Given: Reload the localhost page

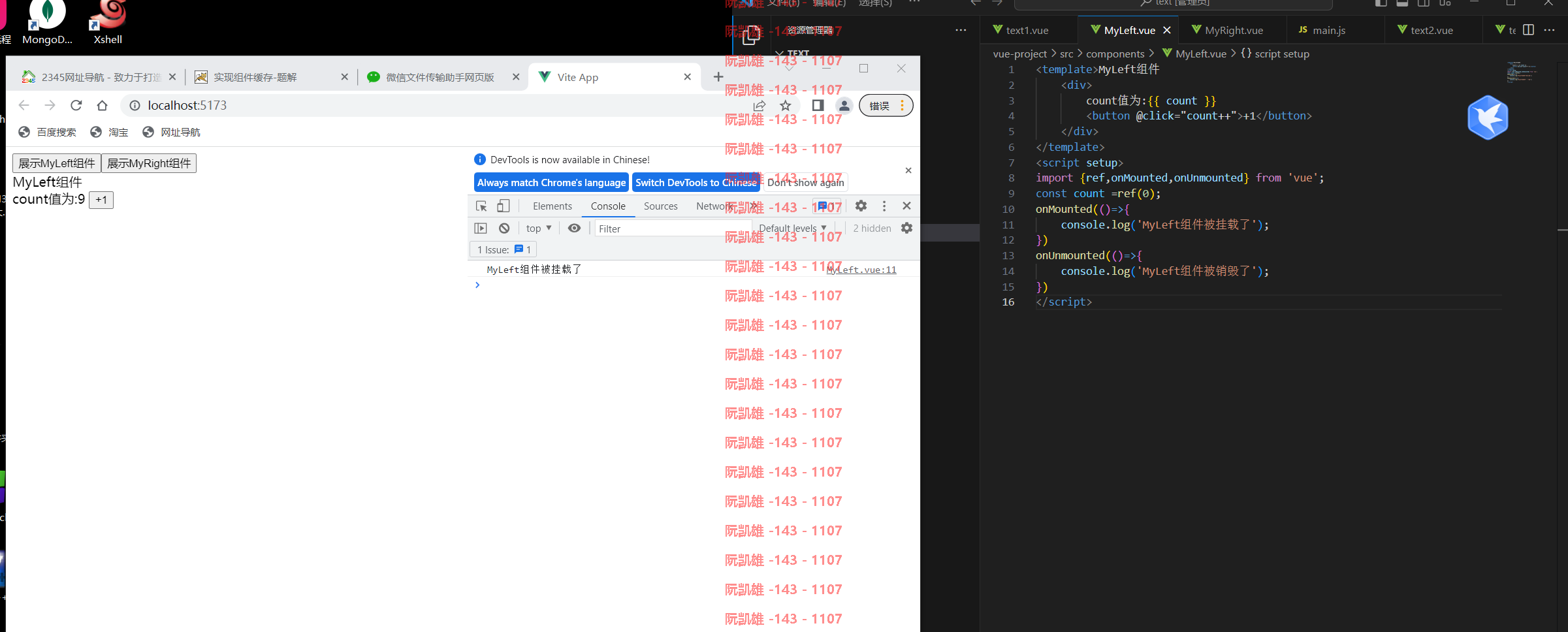Looking at the screenshot, I should pos(76,105).
